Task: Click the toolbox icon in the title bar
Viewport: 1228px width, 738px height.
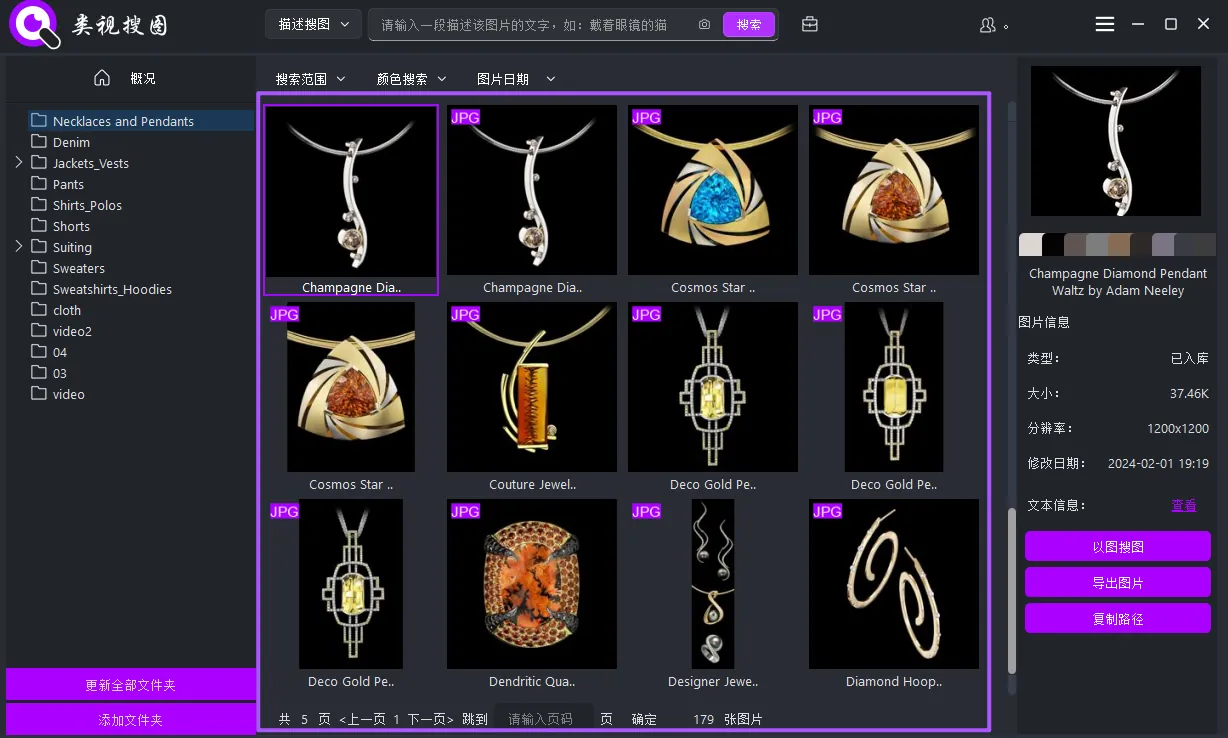Action: [x=809, y=24]
